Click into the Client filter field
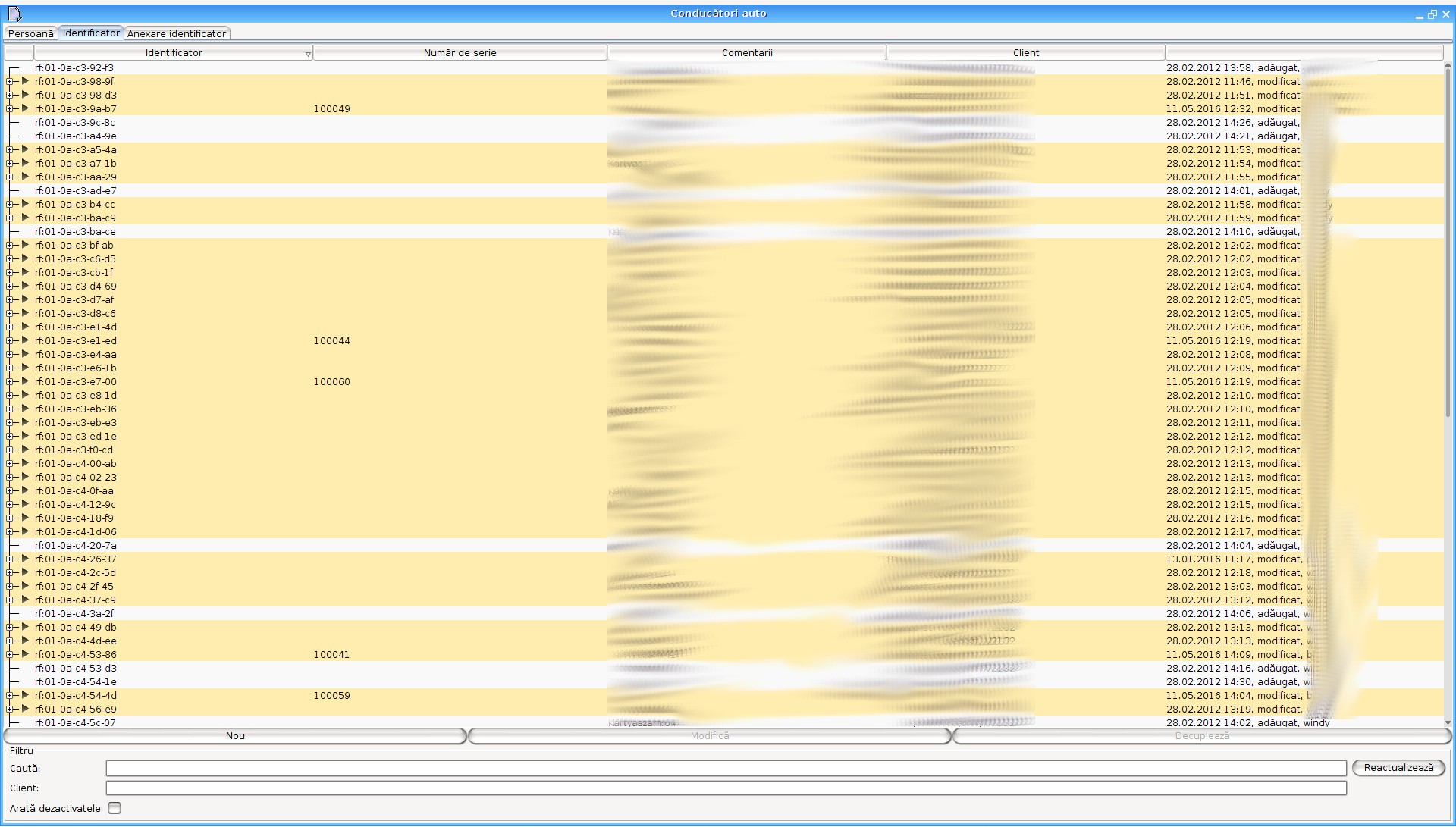This screenshot has width=1456, height=827. click(726, 788)
